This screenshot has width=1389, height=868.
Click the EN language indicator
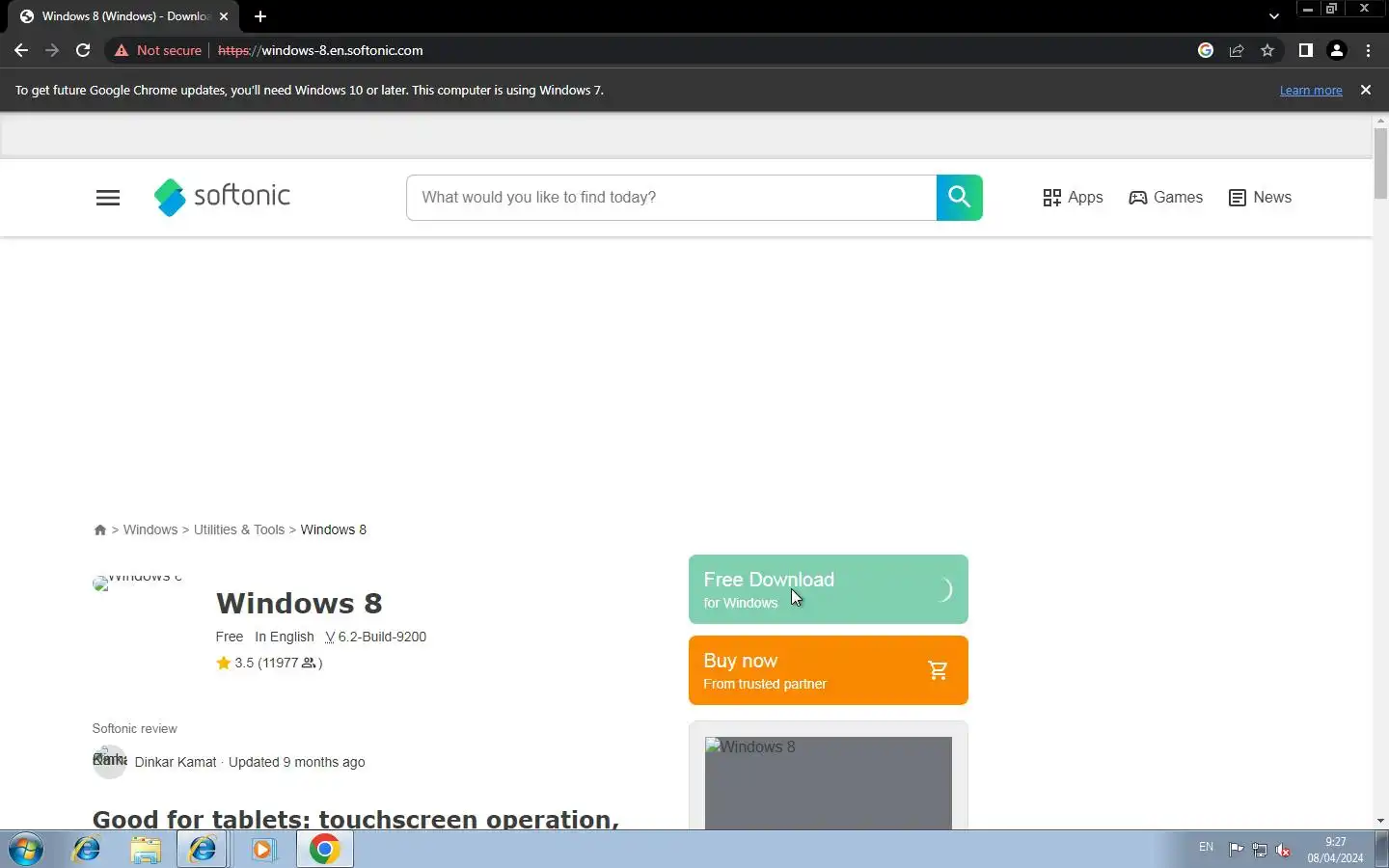coord(1206,848)
